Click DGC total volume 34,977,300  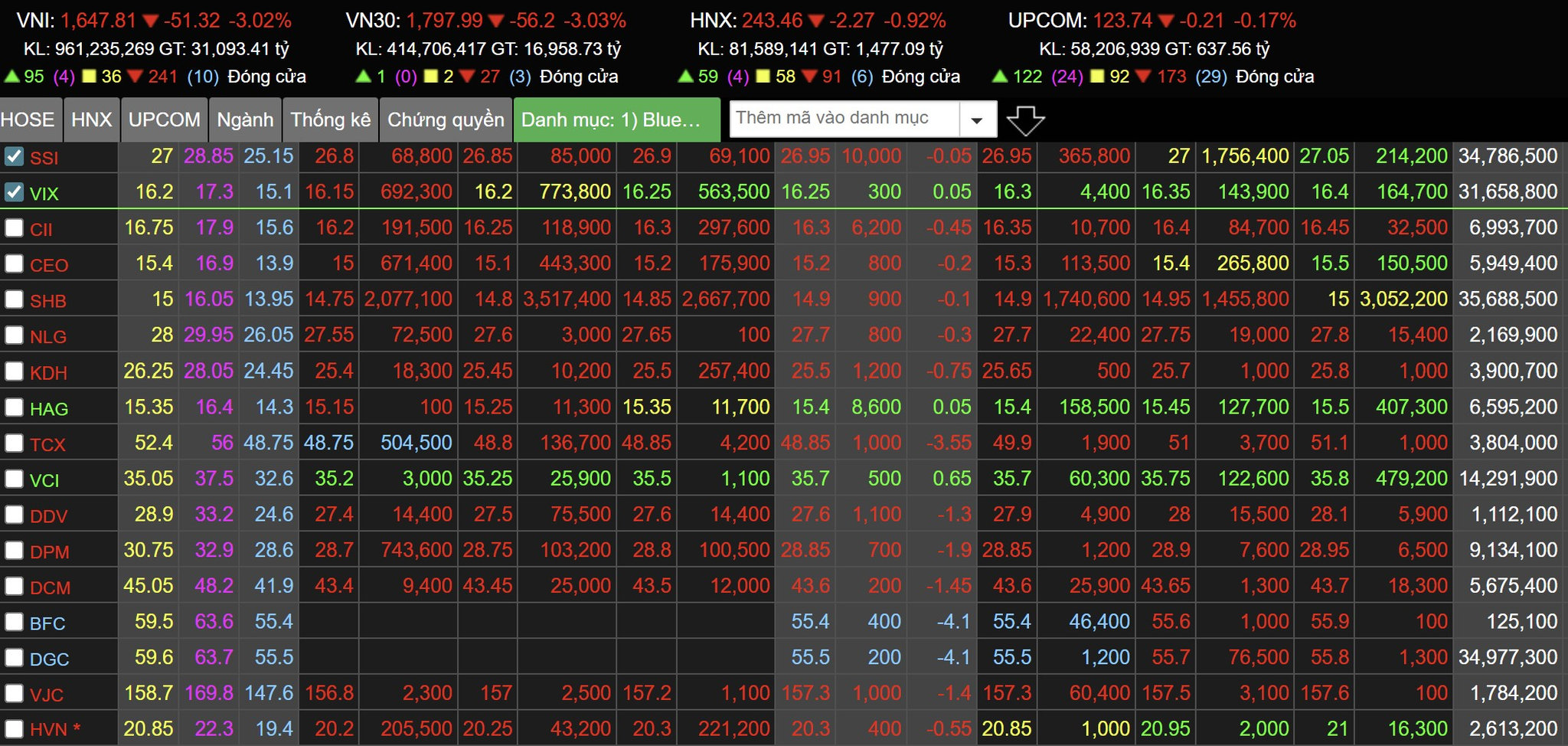click(x=1508, y=657)
